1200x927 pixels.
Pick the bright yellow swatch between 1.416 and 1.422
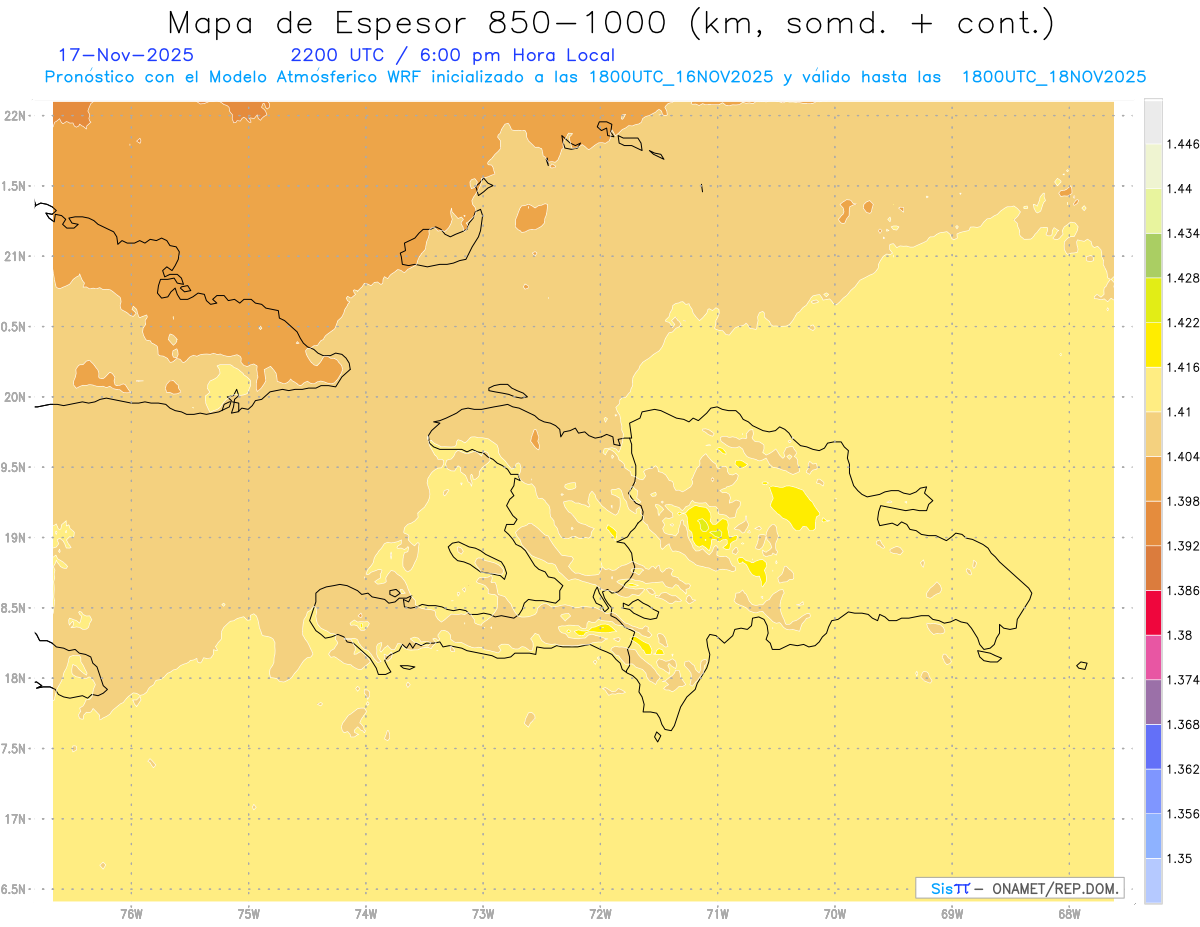(x=1153, y=344)
